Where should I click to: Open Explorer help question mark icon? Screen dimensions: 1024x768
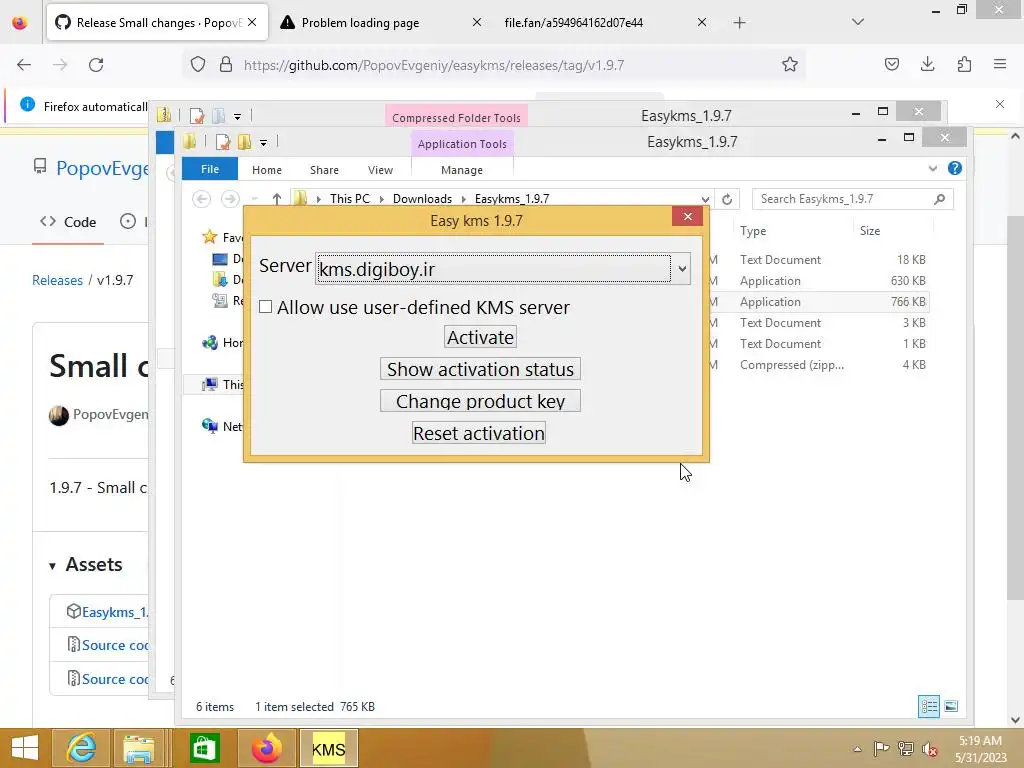pos(955,168)
